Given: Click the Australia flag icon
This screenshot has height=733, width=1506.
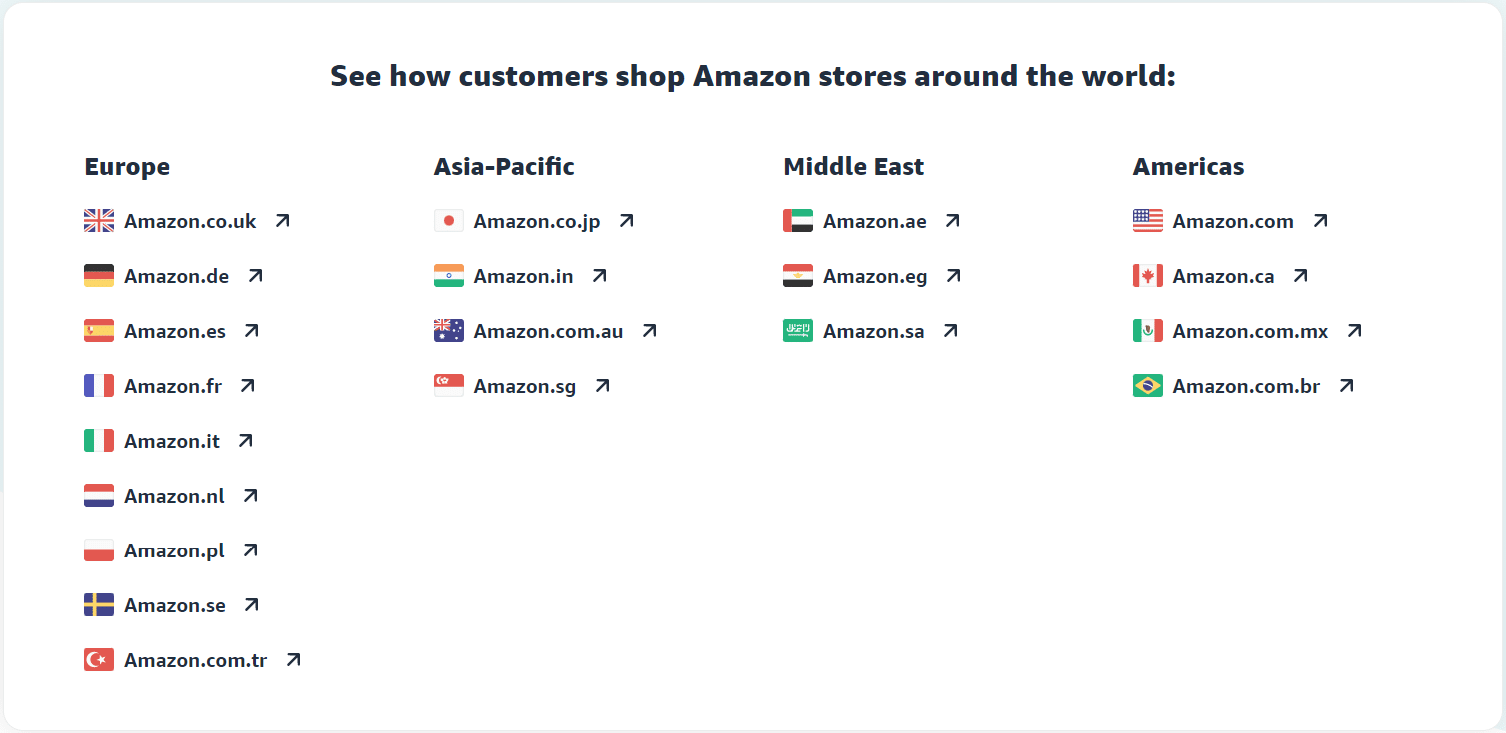Looking at the screenshot, I should click(x=449, y=331).
